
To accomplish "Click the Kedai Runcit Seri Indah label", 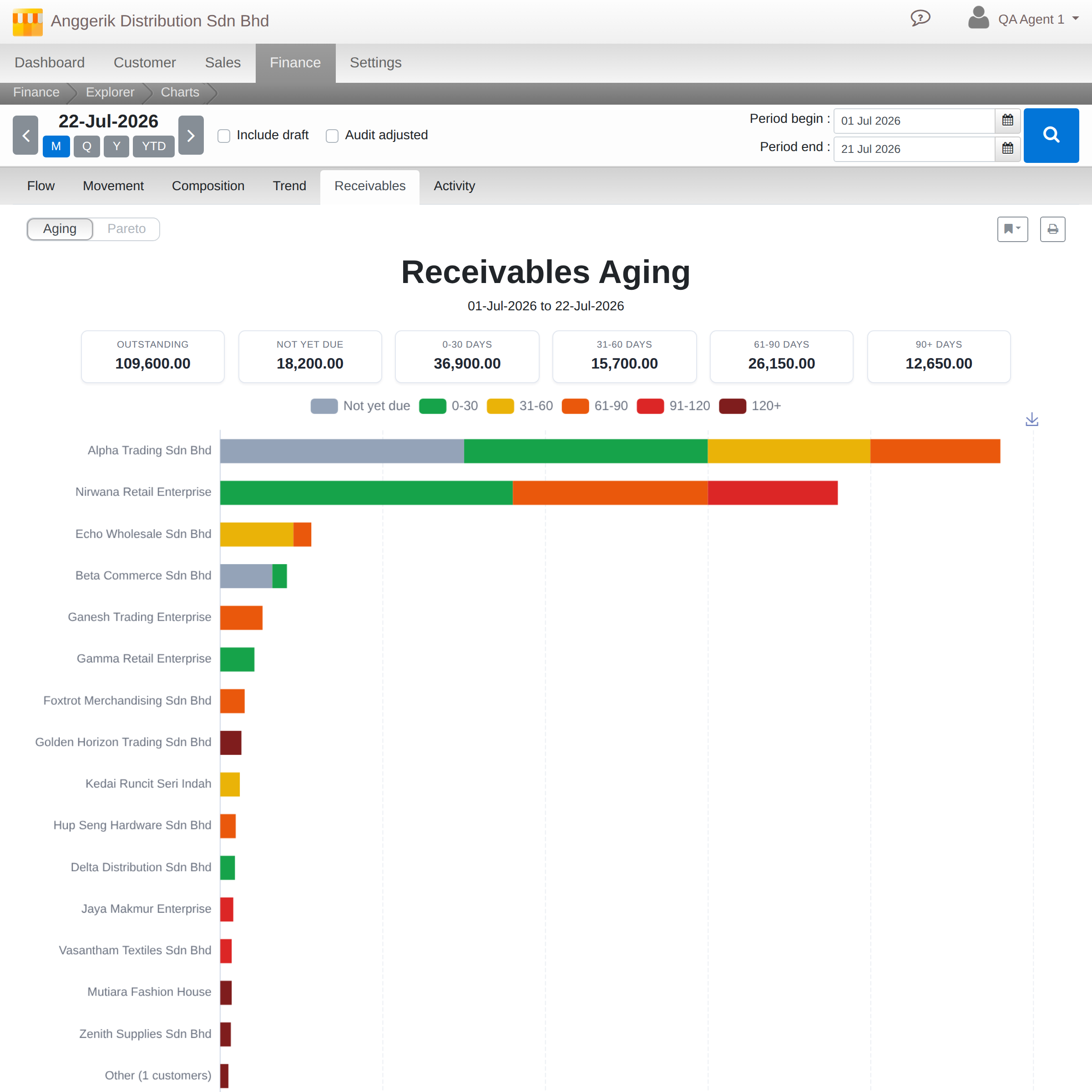I will click(148, 784).
